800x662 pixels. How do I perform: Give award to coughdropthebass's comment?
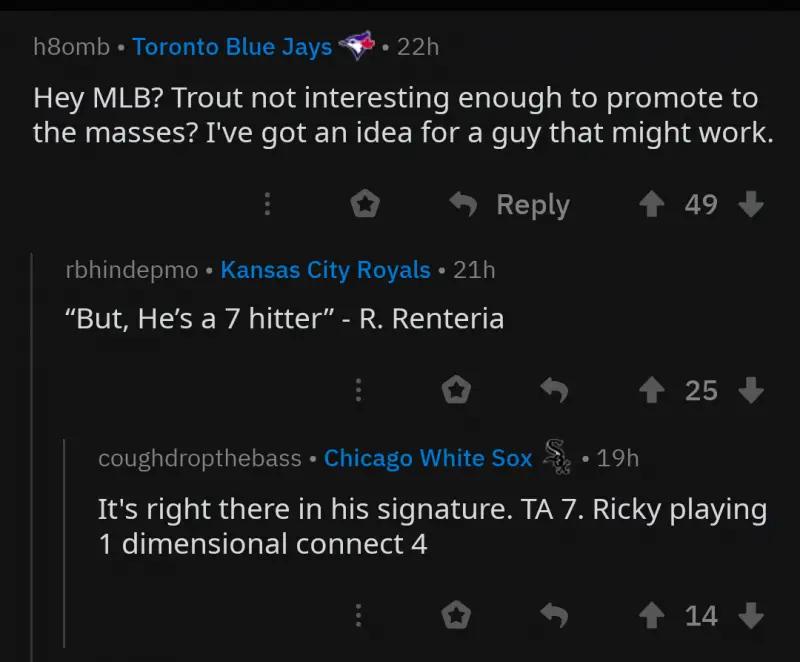pyautogui.click(x=456, y=615)
